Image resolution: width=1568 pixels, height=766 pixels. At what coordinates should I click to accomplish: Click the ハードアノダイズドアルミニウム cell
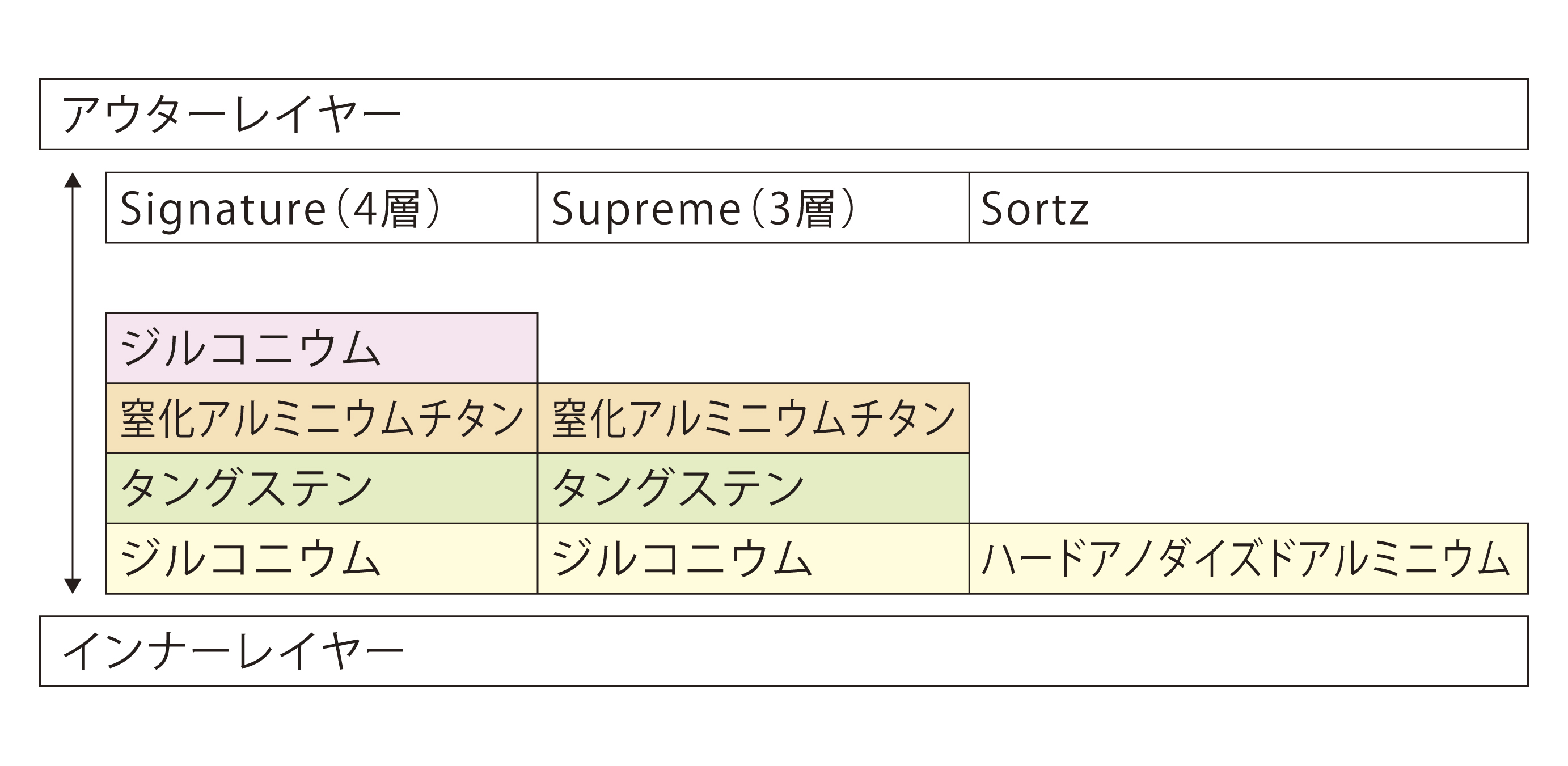(1248, 558)
